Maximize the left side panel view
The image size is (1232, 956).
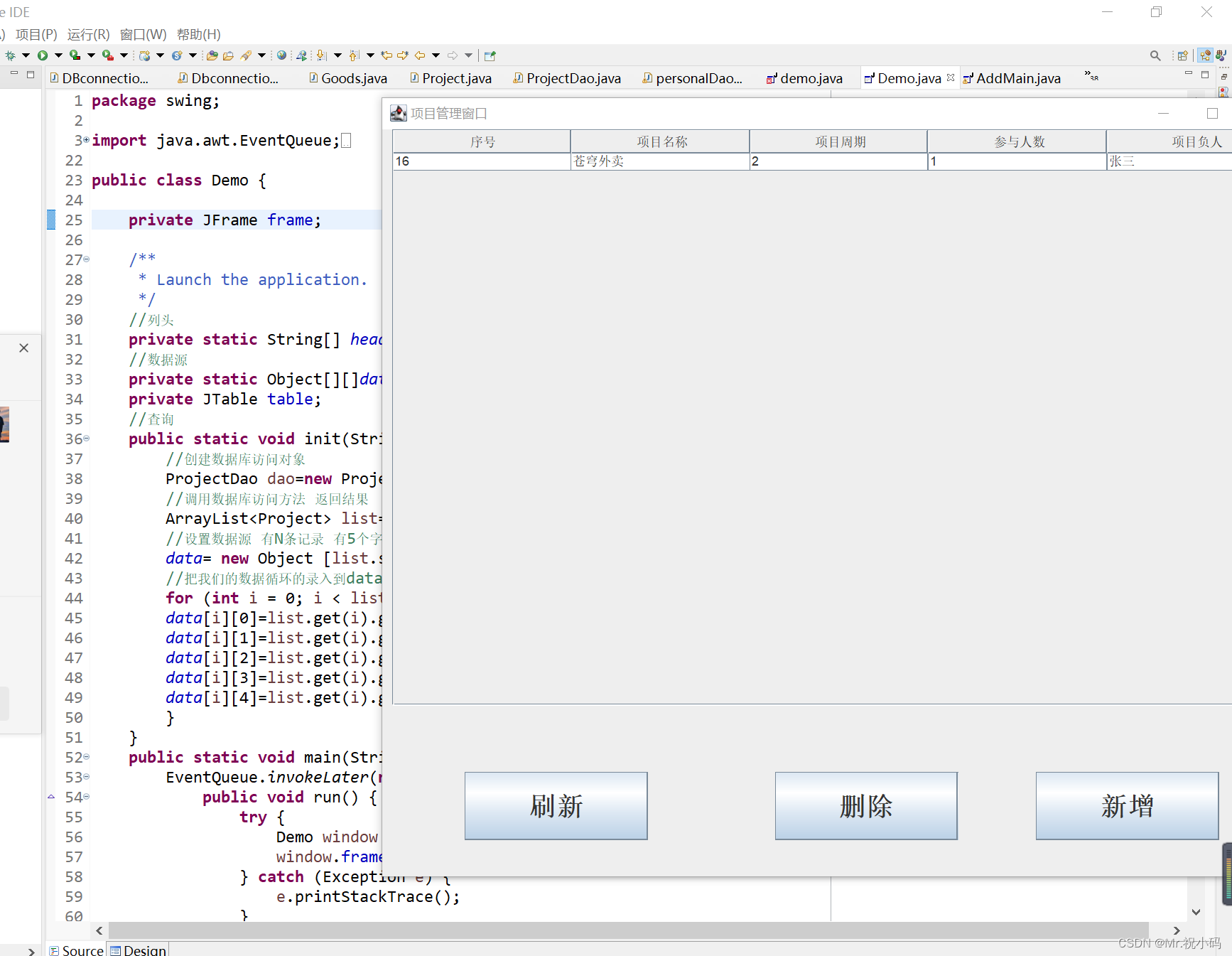31,74
